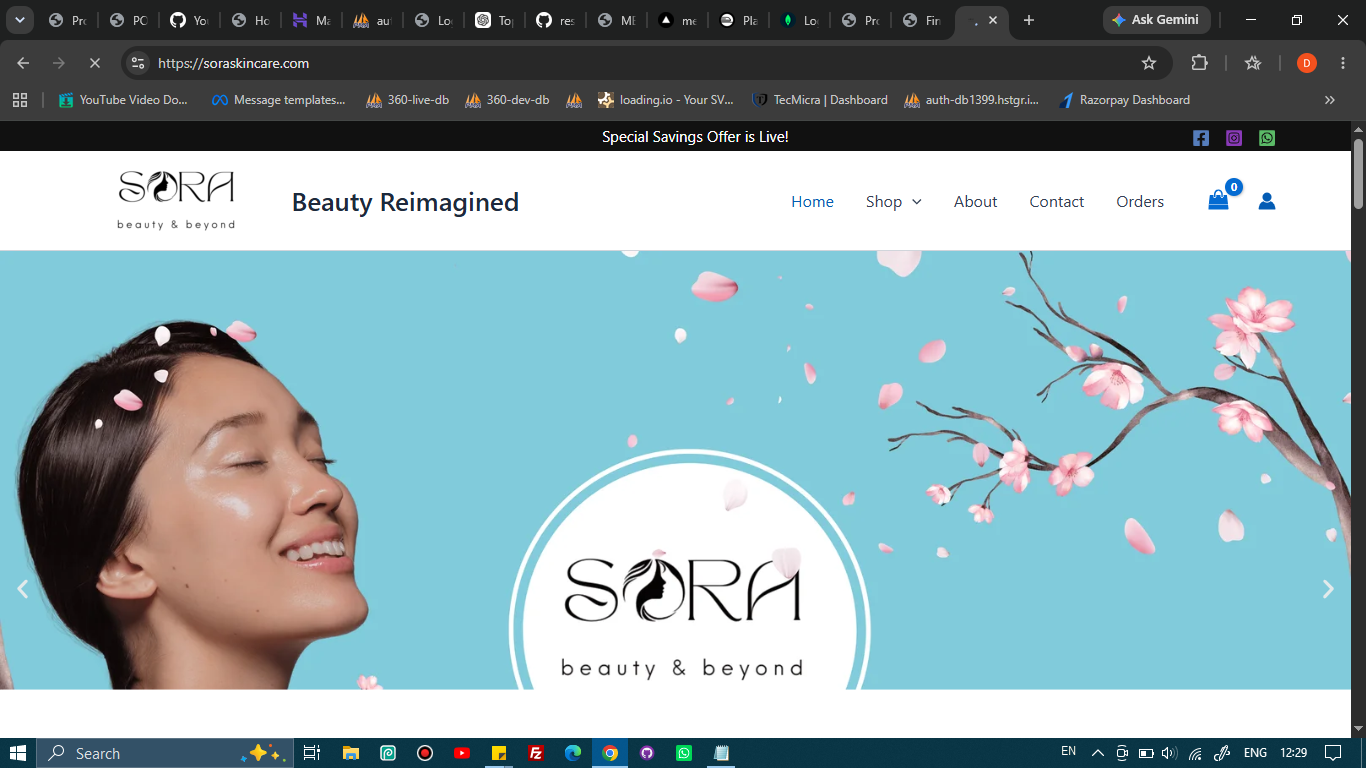Show the previous slide arrow
This screenshot has height=768, width=1366.
pos(23,589)
